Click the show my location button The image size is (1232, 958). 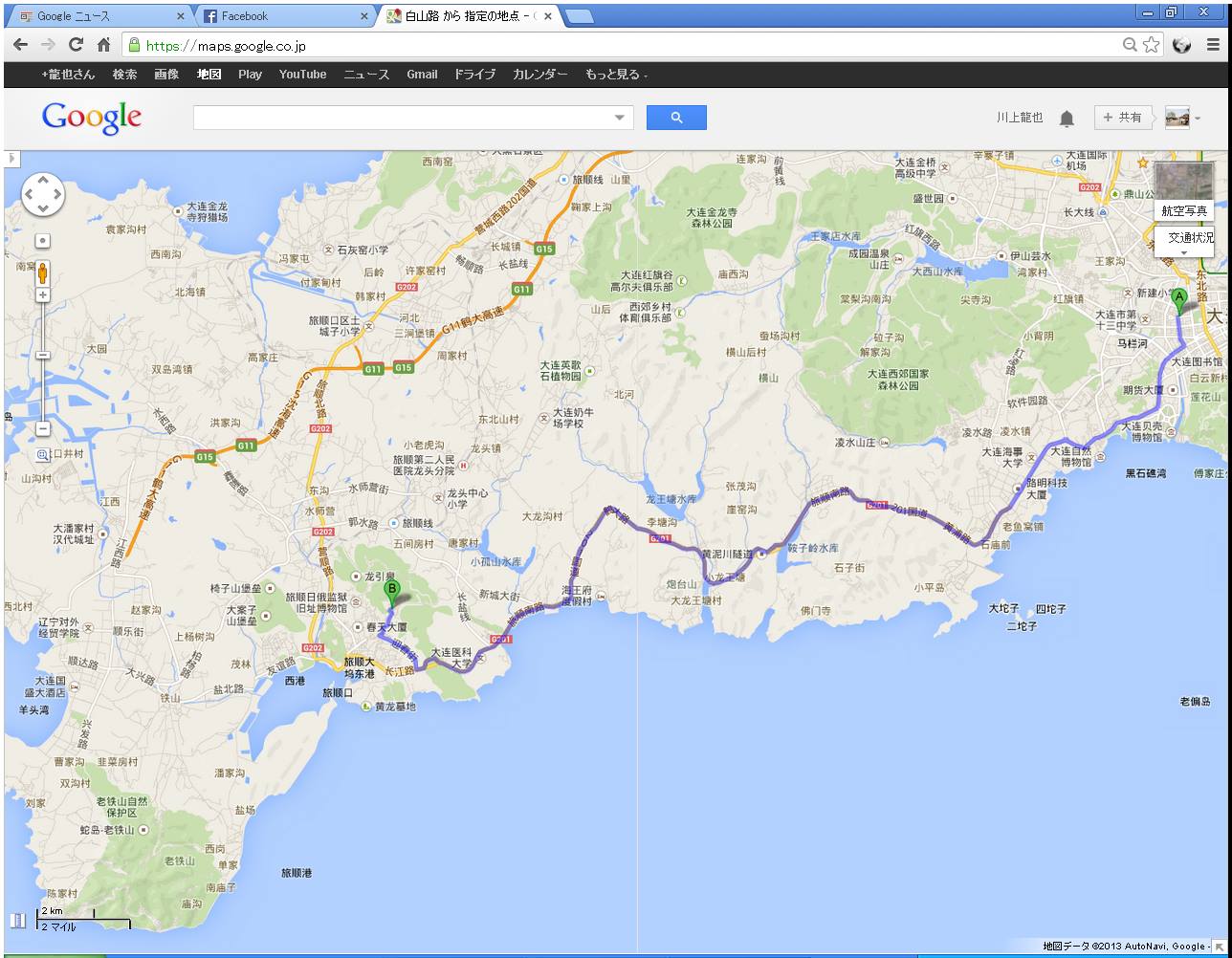click(x=43, y=241)
